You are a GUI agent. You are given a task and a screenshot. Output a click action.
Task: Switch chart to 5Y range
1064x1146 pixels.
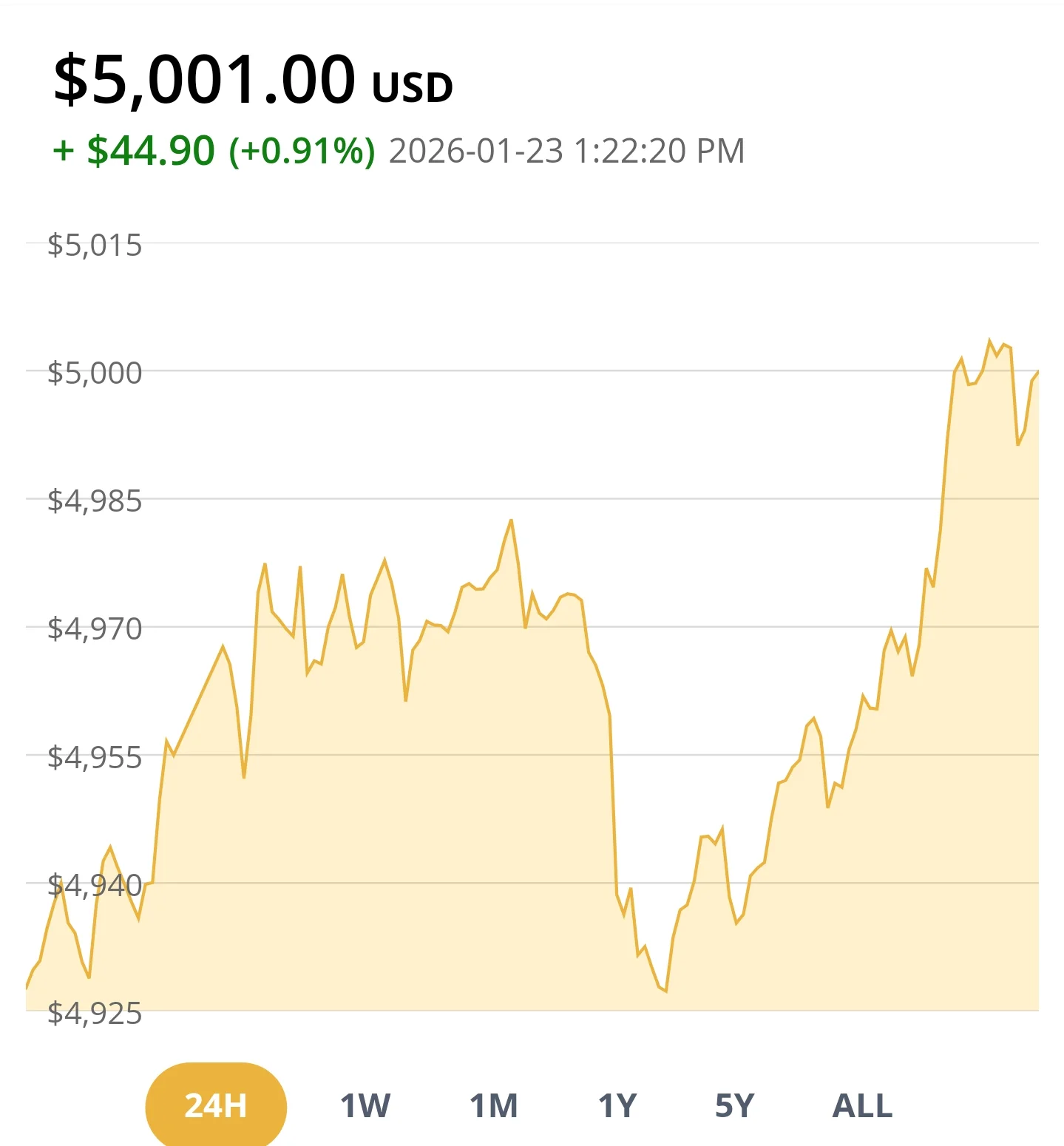click(734, 1106)
